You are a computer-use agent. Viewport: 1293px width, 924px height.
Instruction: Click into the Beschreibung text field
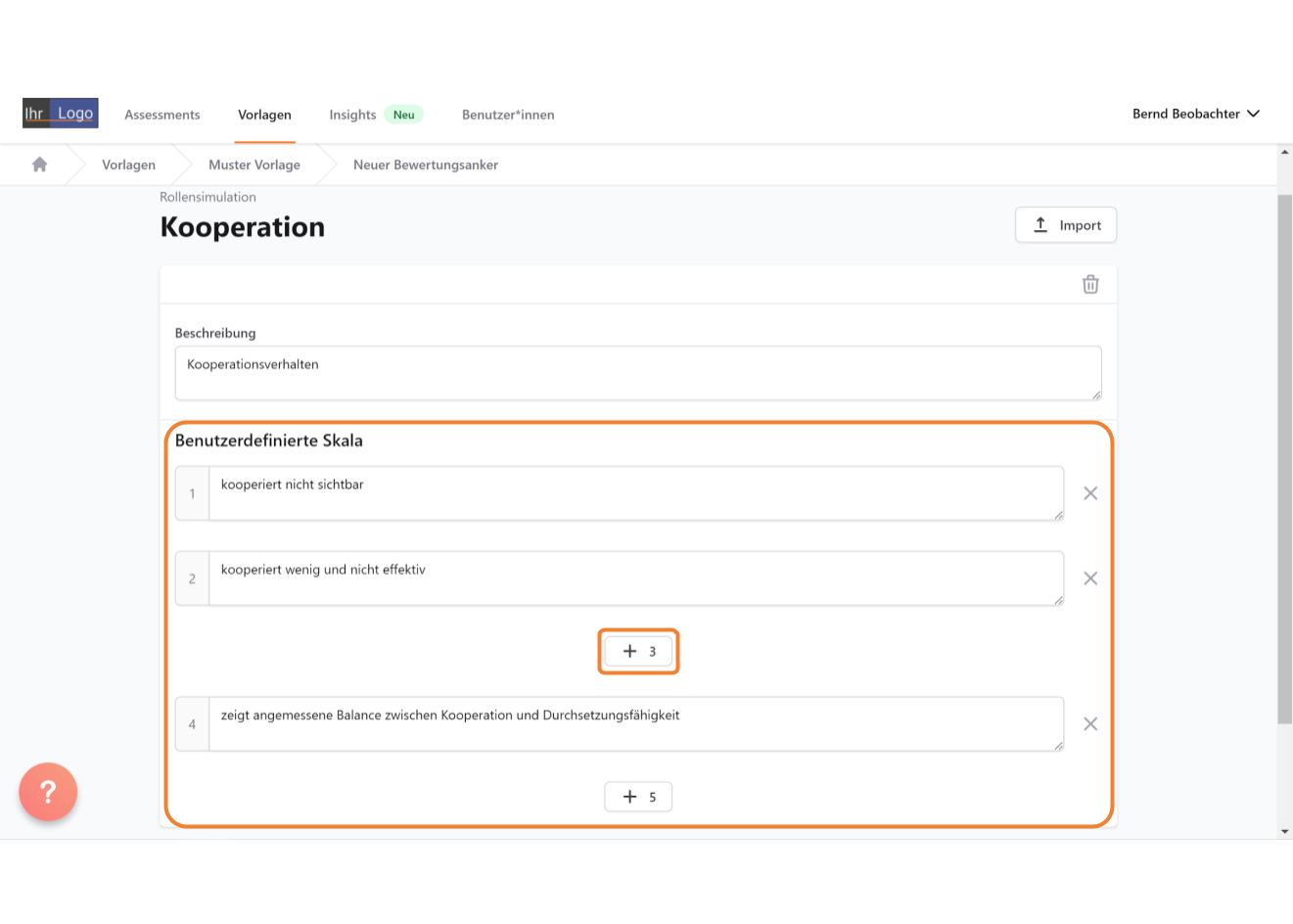click(638, 373)
